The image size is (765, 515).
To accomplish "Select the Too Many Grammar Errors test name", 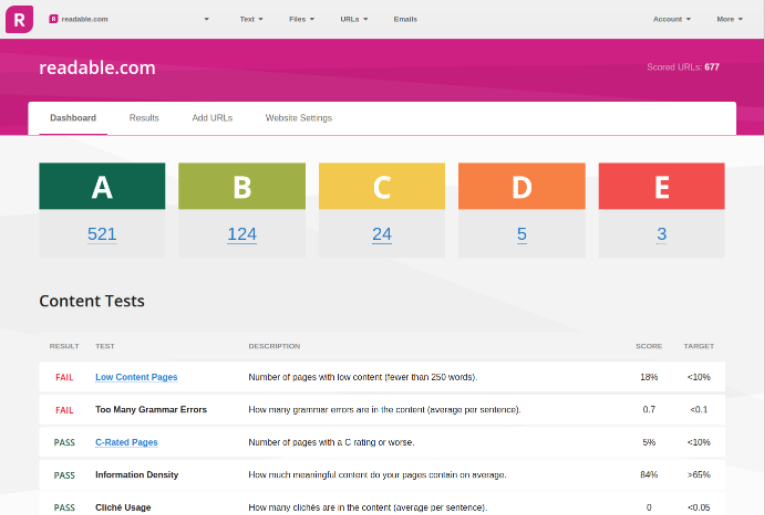I will pyautogui.click(x=151, y=410).
